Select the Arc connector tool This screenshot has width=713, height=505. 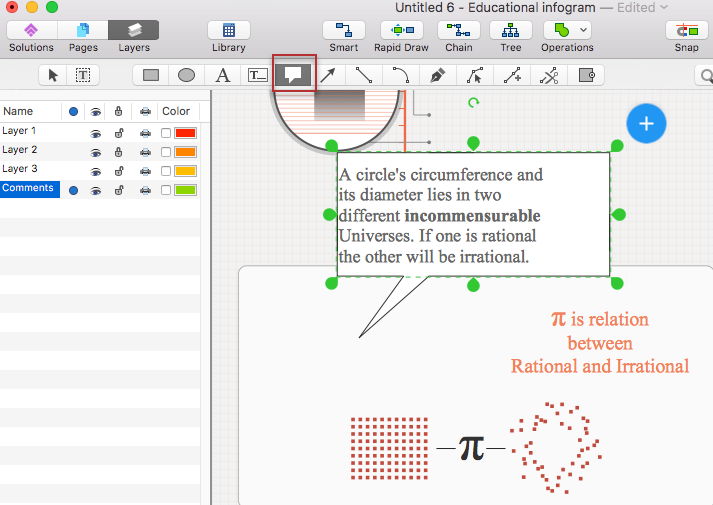coord(400,75)
